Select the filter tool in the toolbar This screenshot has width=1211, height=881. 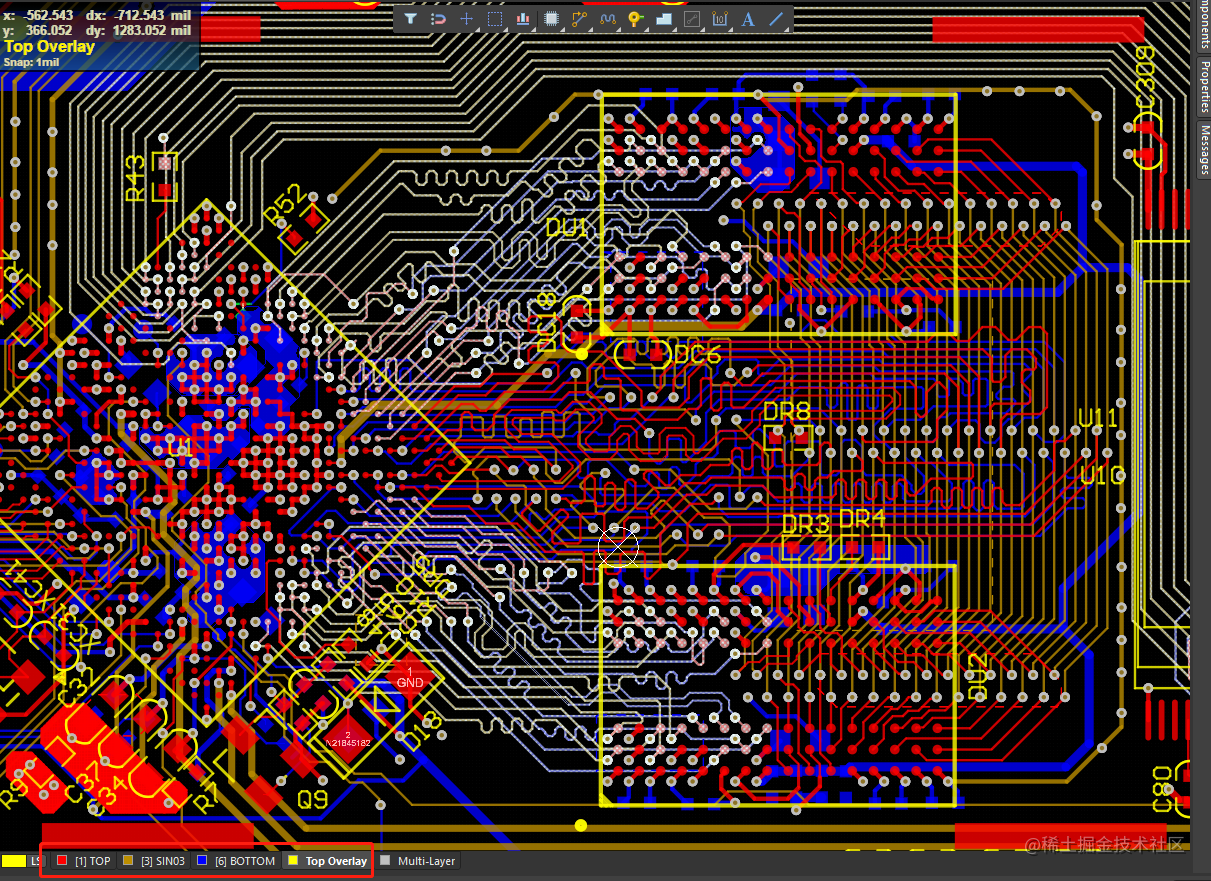pyautogui.click(x=411, y=19)
